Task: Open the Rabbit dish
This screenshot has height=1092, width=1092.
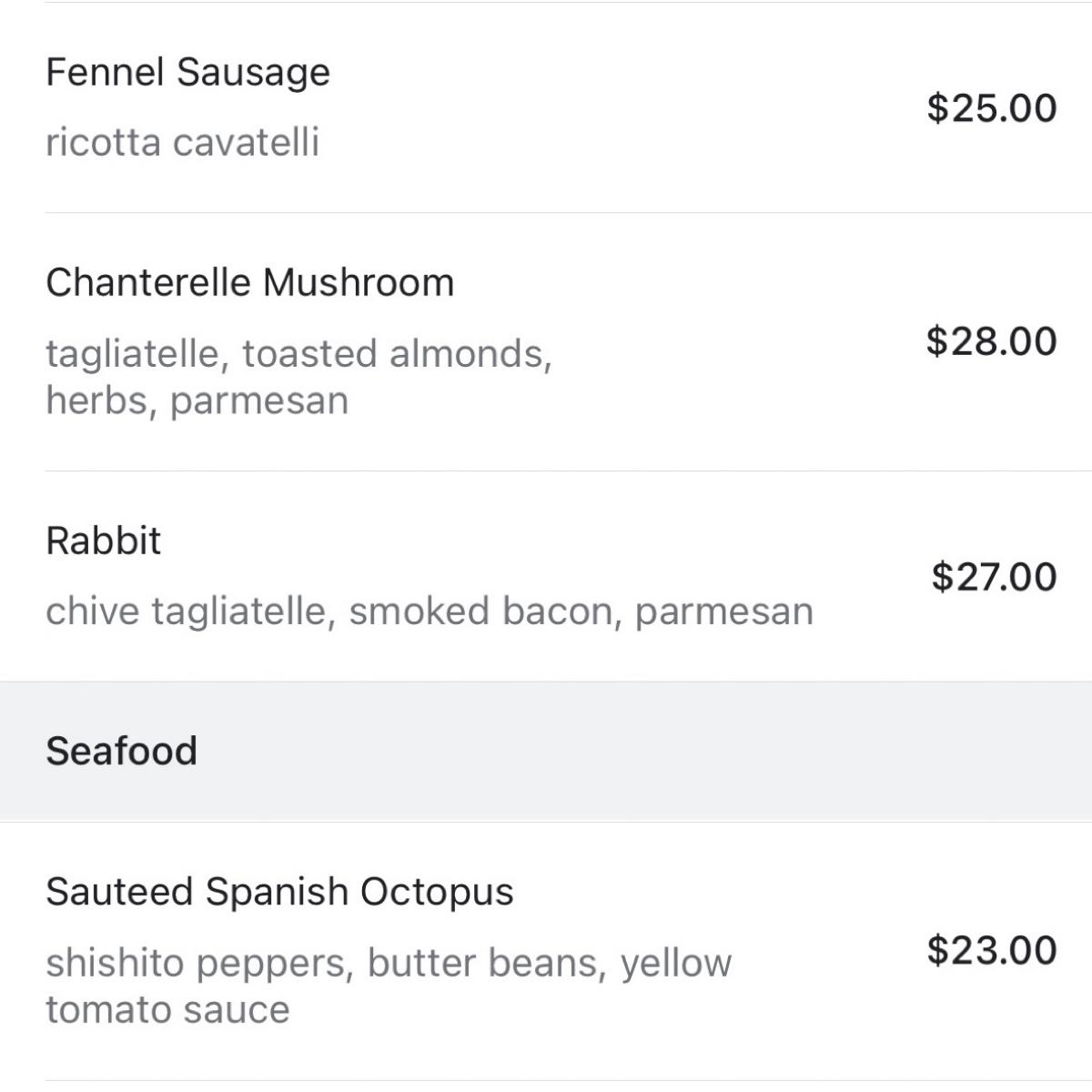Action: pos(103,541)
